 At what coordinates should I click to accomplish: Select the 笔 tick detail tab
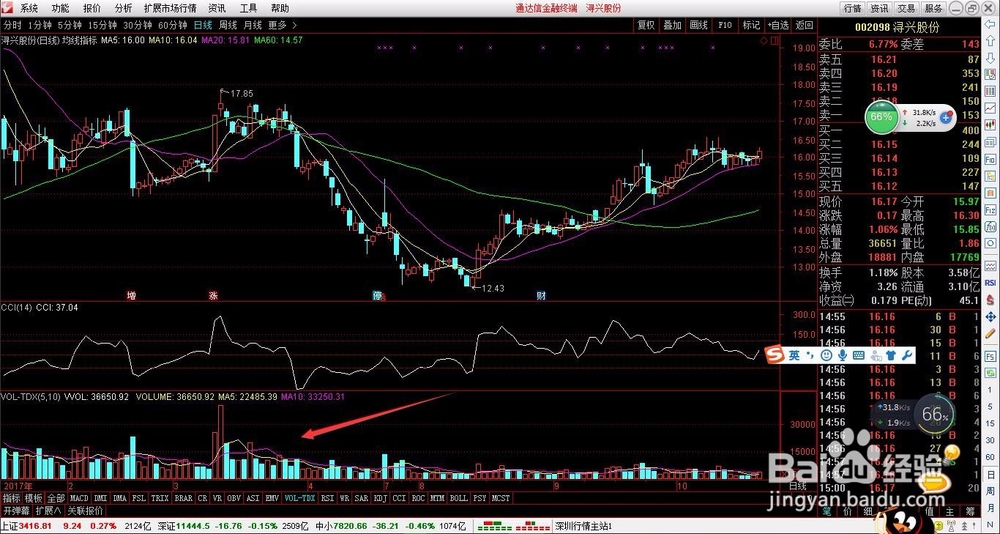827,512
